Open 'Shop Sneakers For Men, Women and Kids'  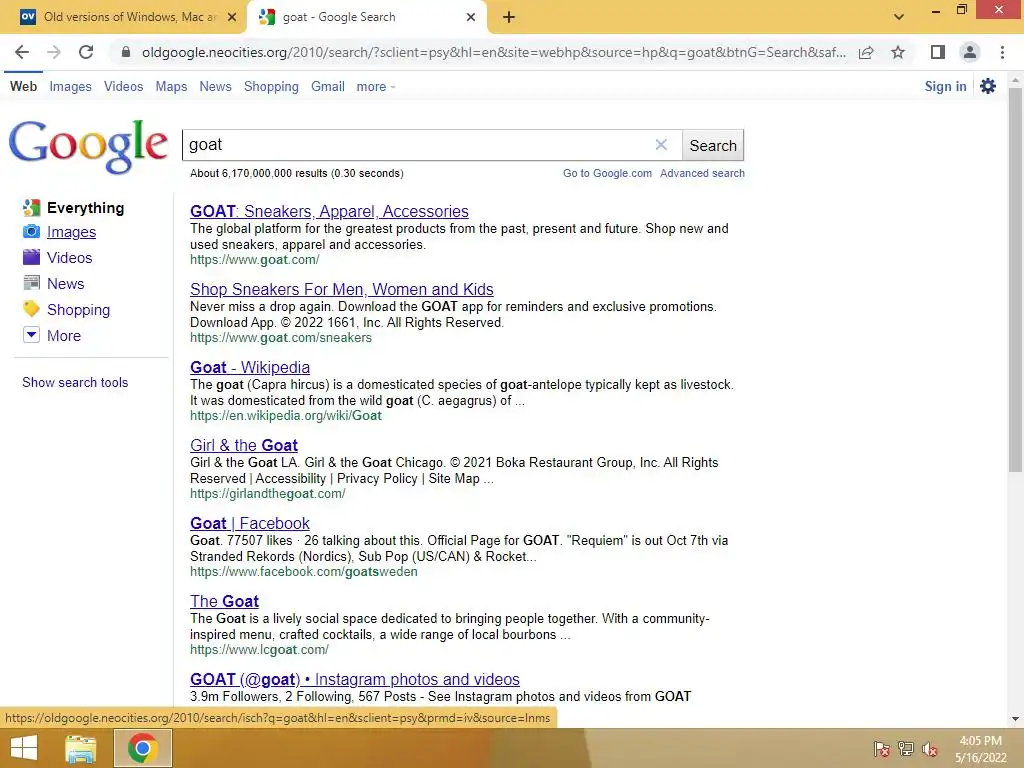342,289
